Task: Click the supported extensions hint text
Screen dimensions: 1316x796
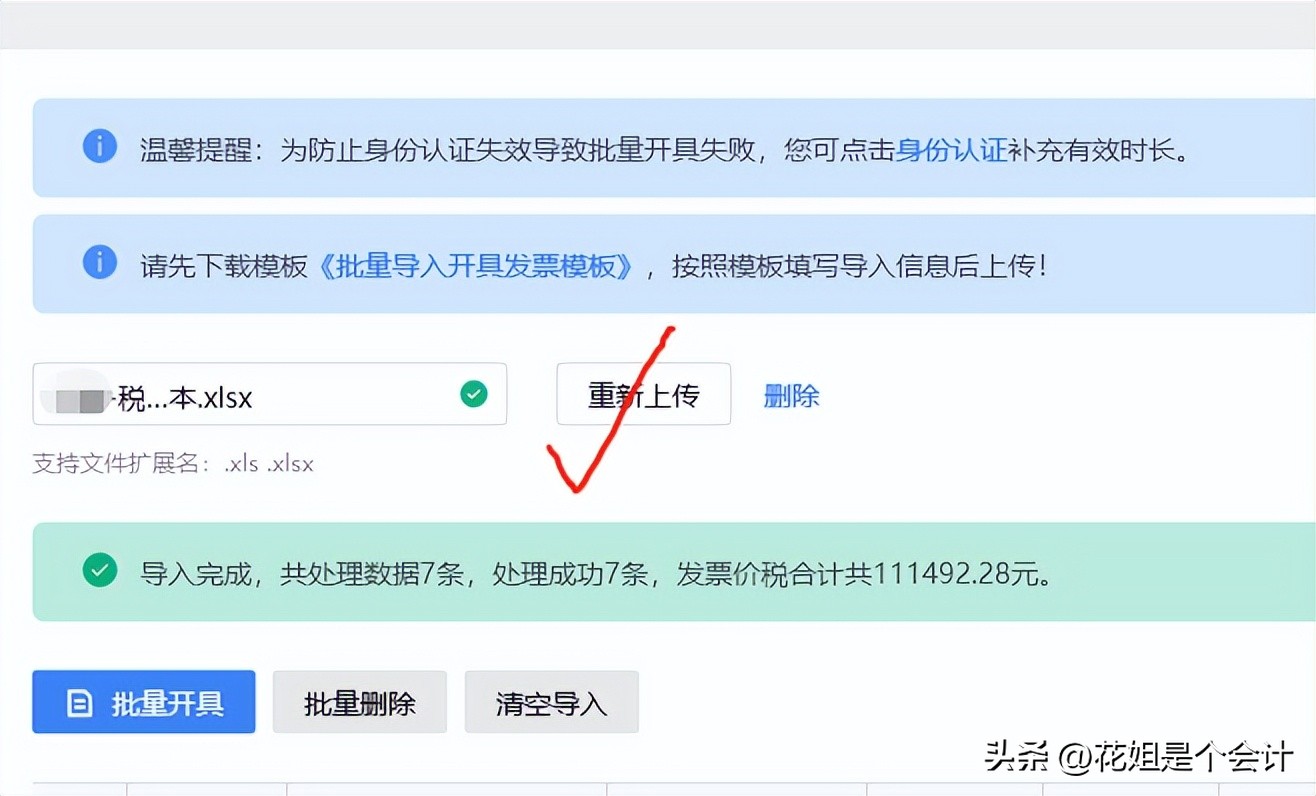Action: coord(170,463)
